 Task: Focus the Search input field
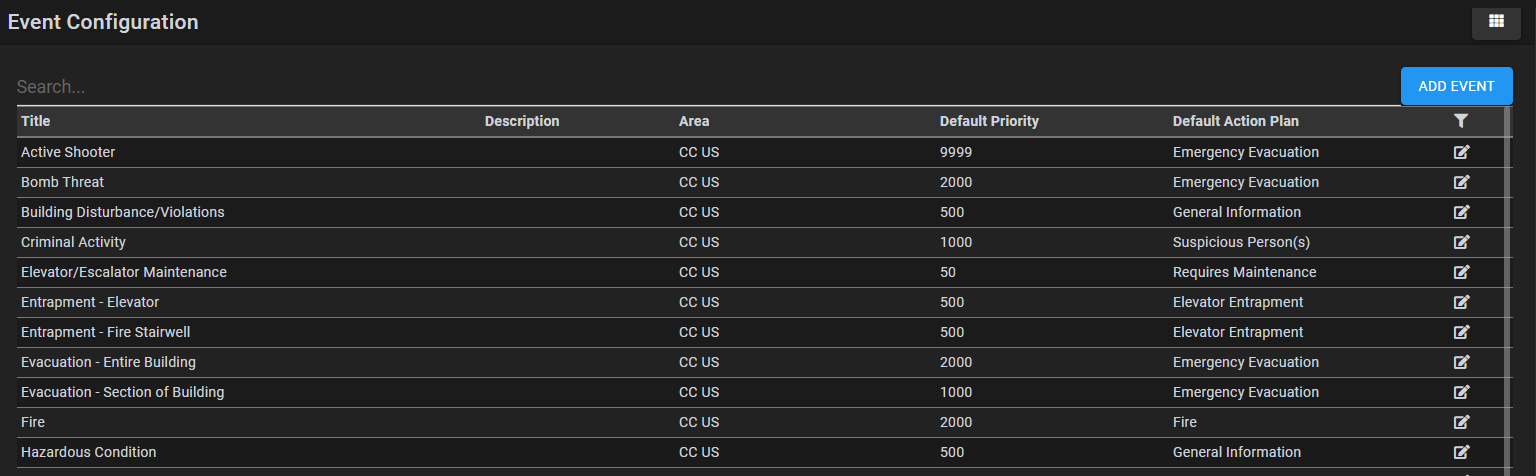[x=700, y=87]
